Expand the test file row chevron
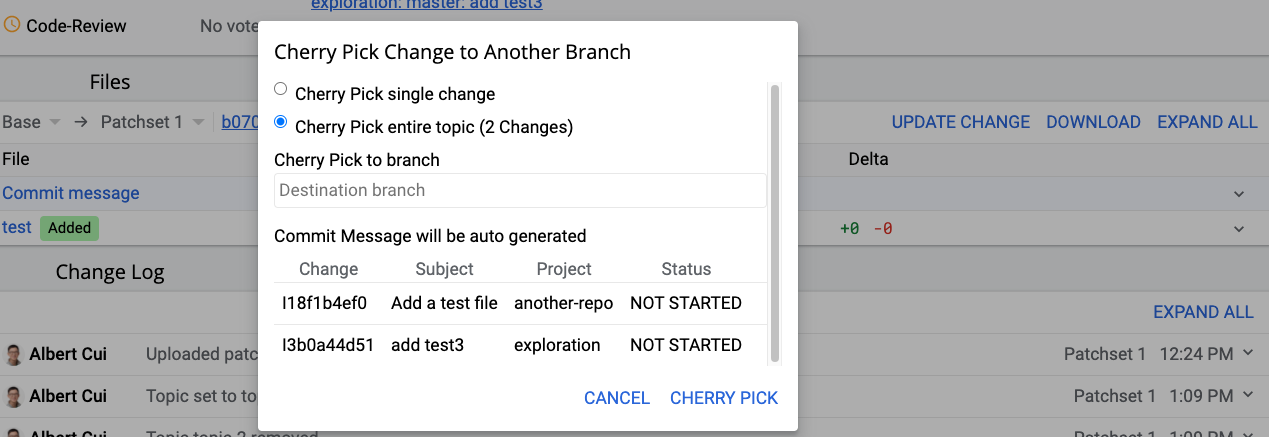This screenshot has width=1269, height=437. pos(1239,229)
